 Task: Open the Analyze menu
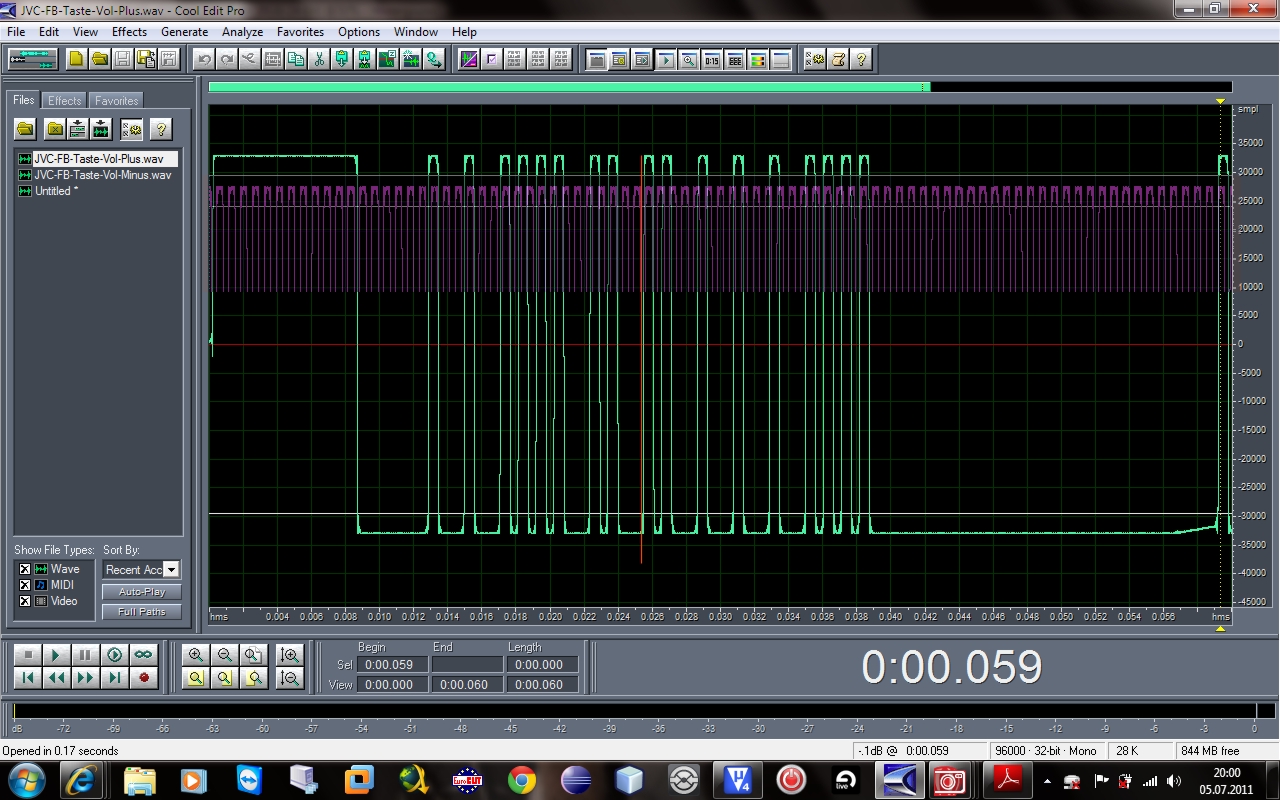(240, 32)
